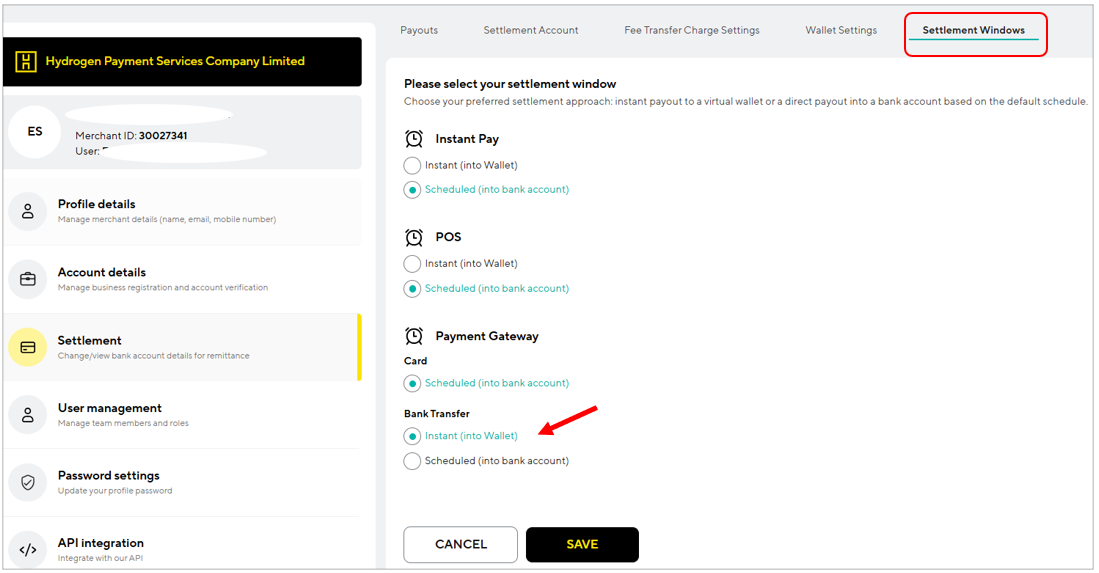
Task: Open the Settlement Account tab
Action: 531,30
